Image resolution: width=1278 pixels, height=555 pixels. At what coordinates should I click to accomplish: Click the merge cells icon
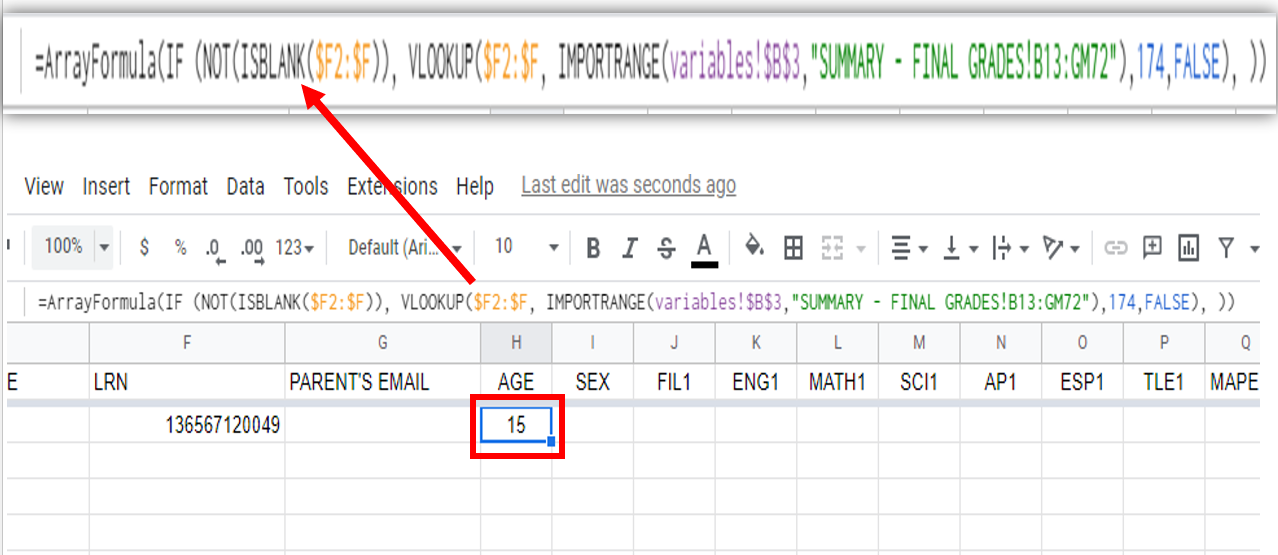[832, 248]
